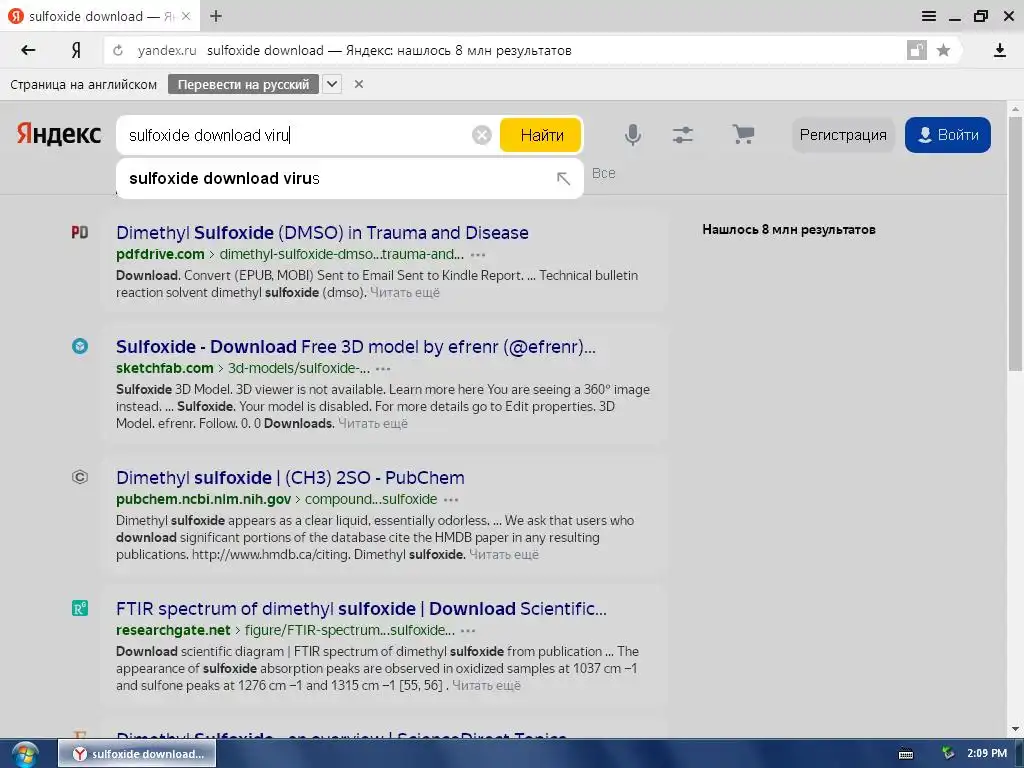This screenshot has height=768, width=1024.
Task: Open more options dots for sketchfab result
Action: 383,369
